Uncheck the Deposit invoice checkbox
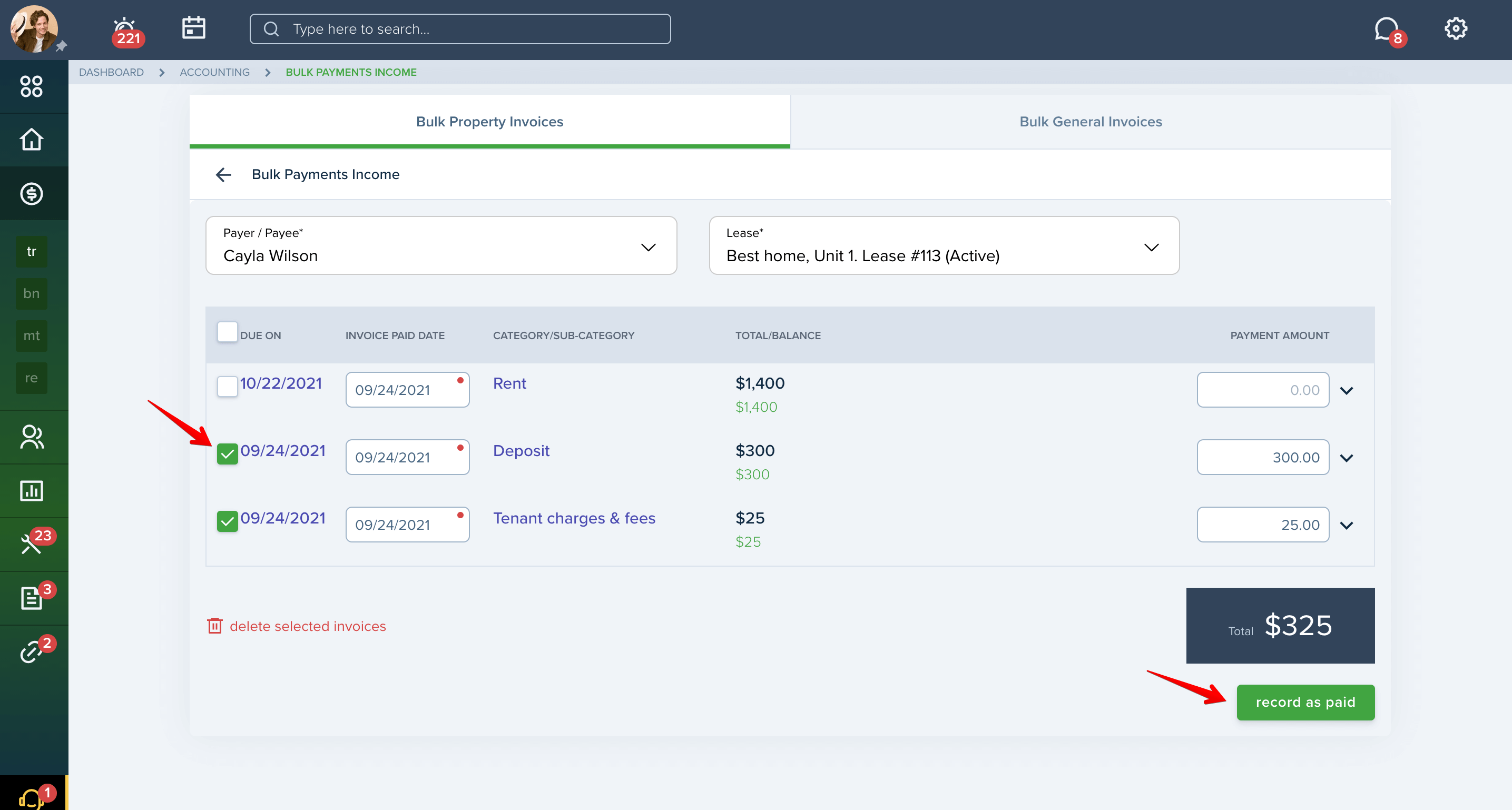The image size is (1512, 810). [227, 455]
